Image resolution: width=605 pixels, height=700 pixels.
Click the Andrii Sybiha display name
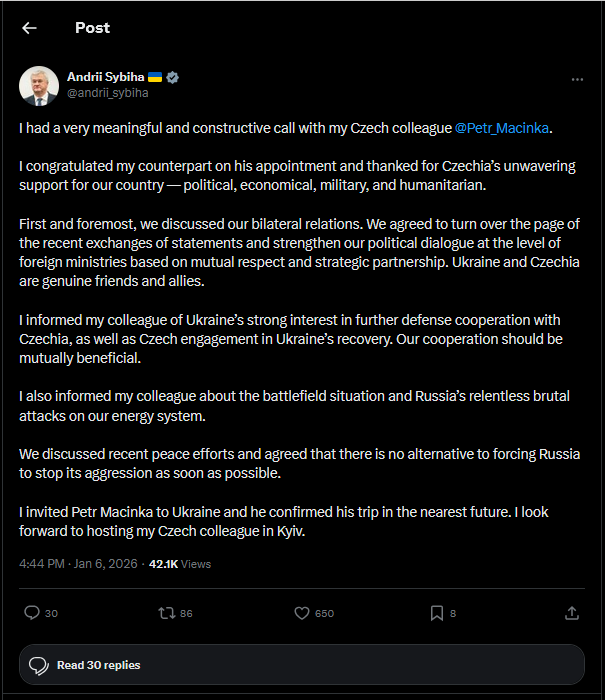[104, 77]
